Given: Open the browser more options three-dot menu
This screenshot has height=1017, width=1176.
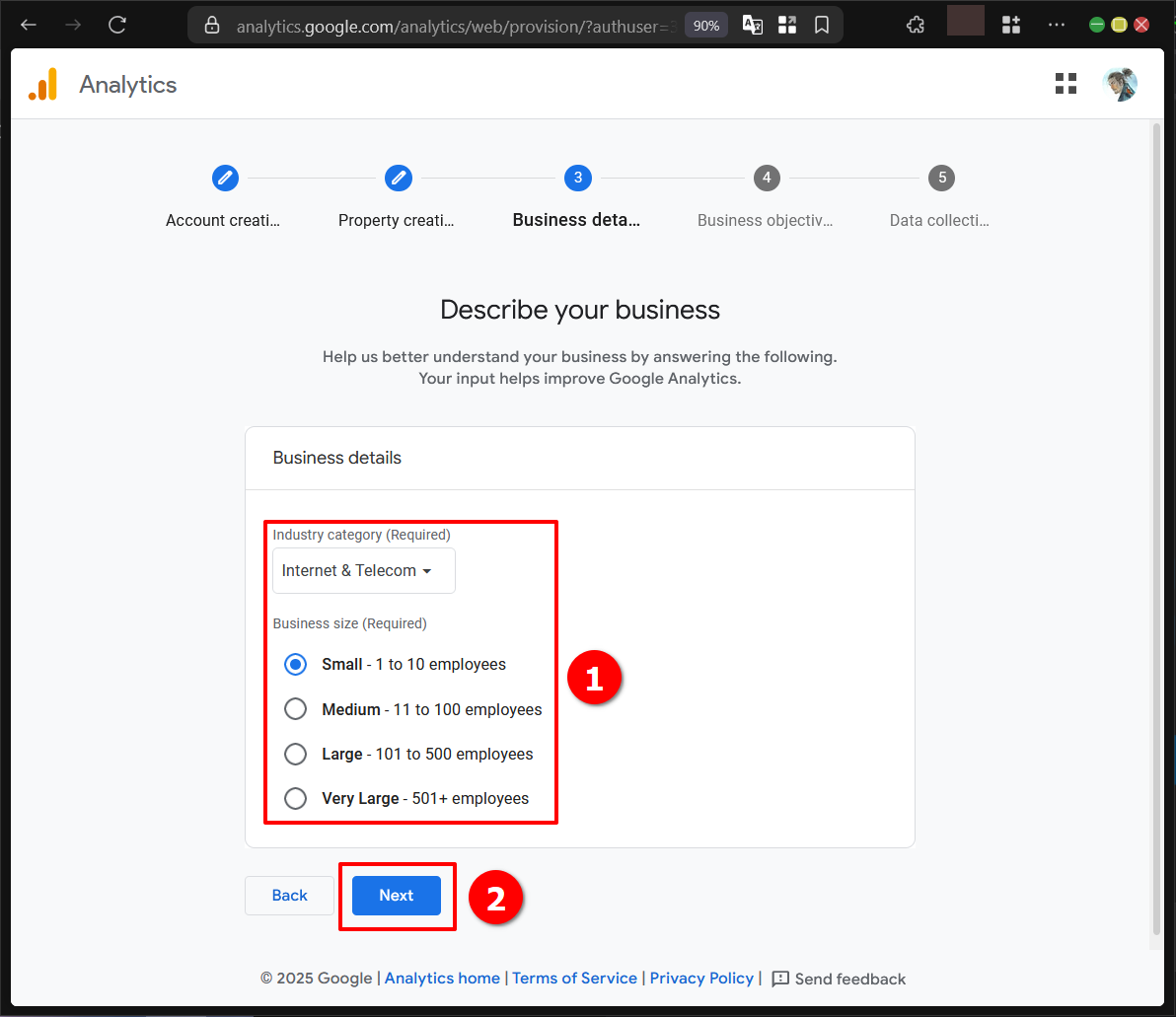Looking at the screenshot, I should click(x=1057, y=25).
